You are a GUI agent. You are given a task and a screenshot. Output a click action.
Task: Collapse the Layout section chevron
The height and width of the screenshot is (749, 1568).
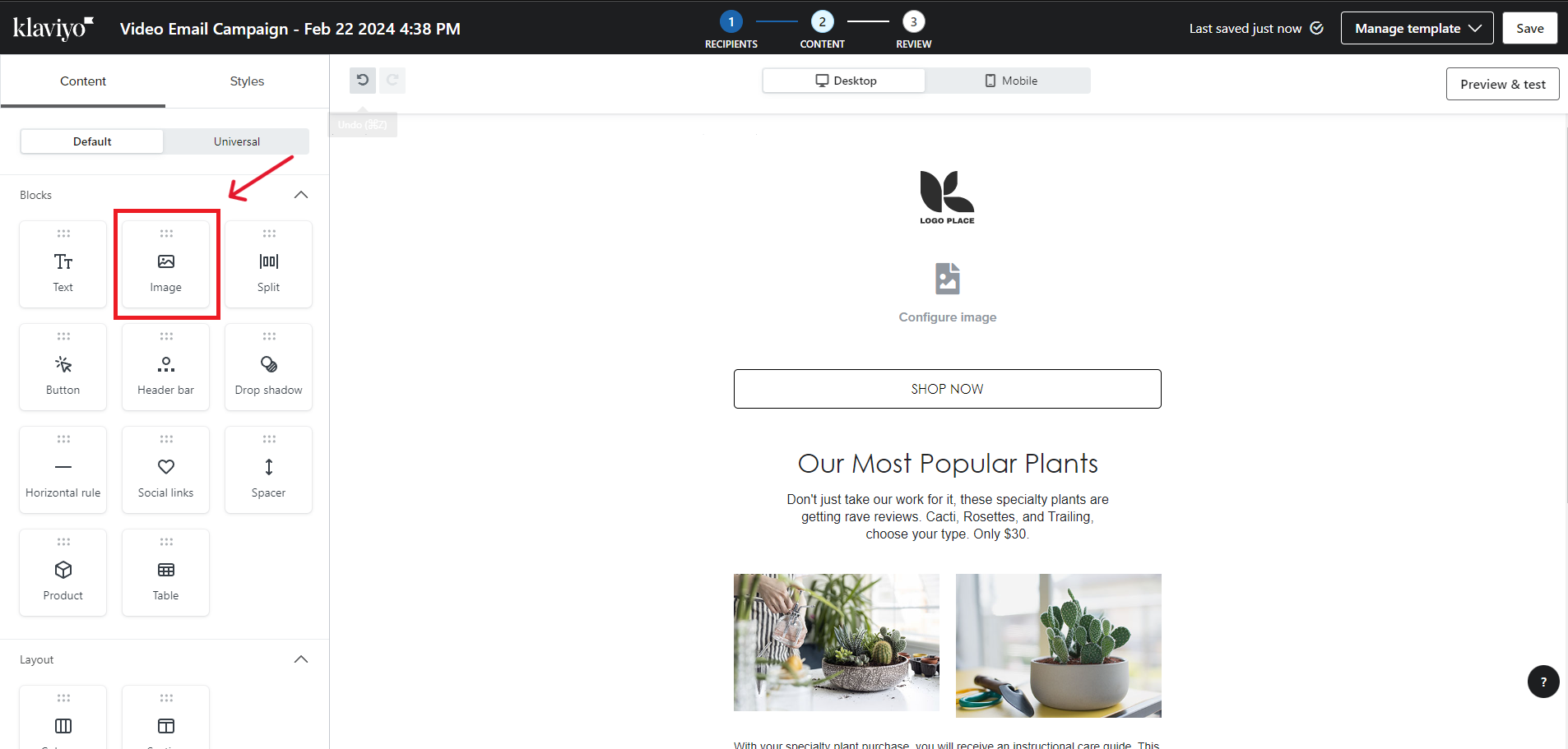coord(301,659)
